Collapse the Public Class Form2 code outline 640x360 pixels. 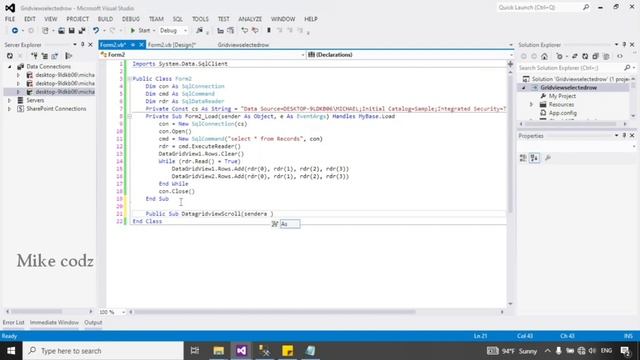pos(129,79)
